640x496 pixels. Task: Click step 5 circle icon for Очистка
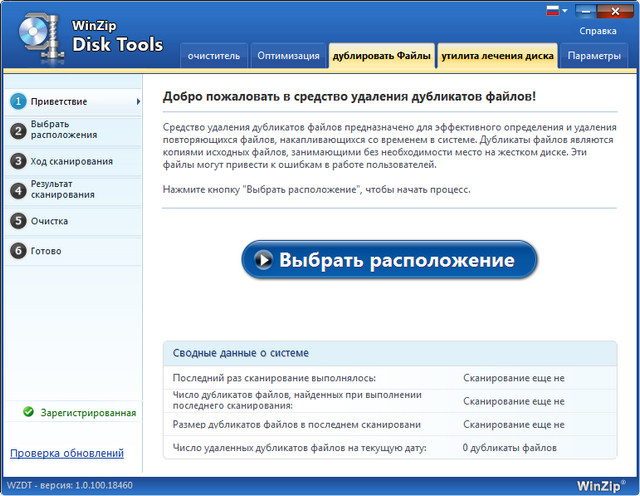click(18, 221)
